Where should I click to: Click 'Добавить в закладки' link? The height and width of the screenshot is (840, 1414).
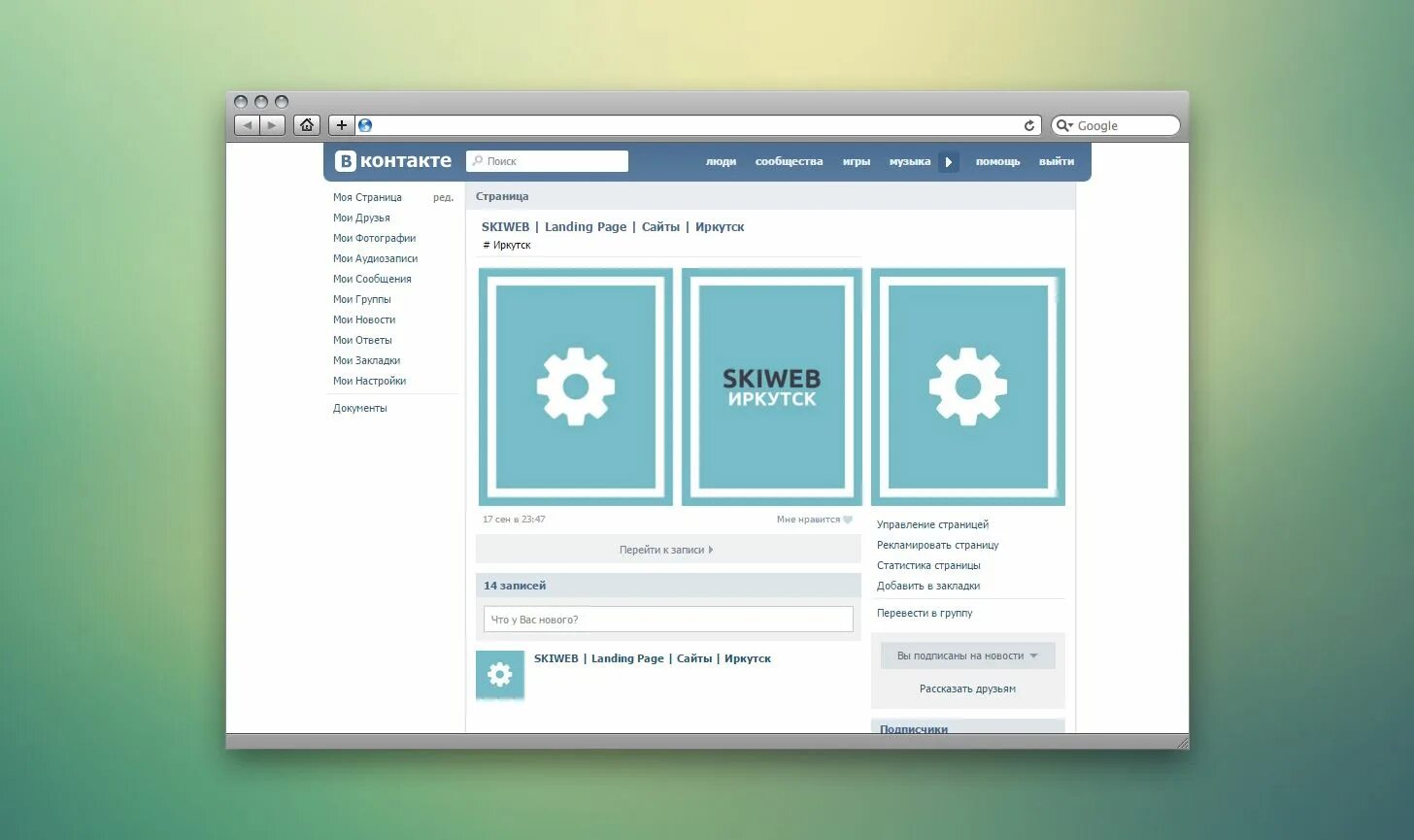[928, 586]
